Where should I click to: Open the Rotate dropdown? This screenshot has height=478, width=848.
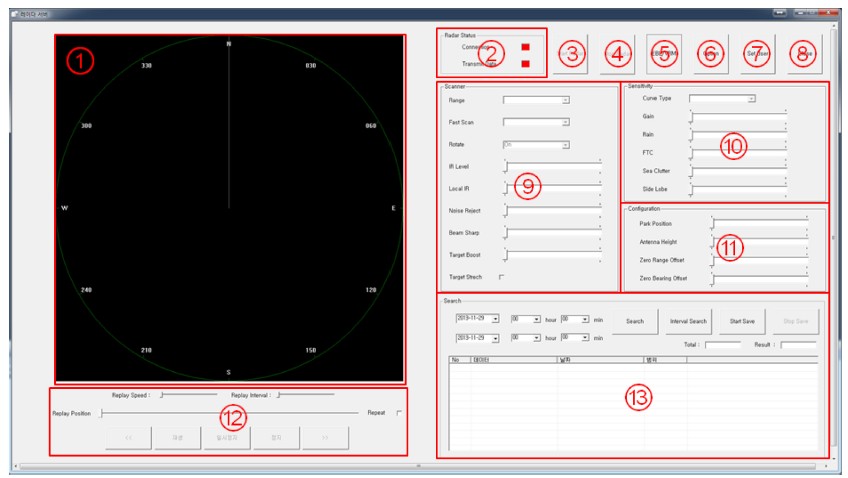tap(536, 145)
